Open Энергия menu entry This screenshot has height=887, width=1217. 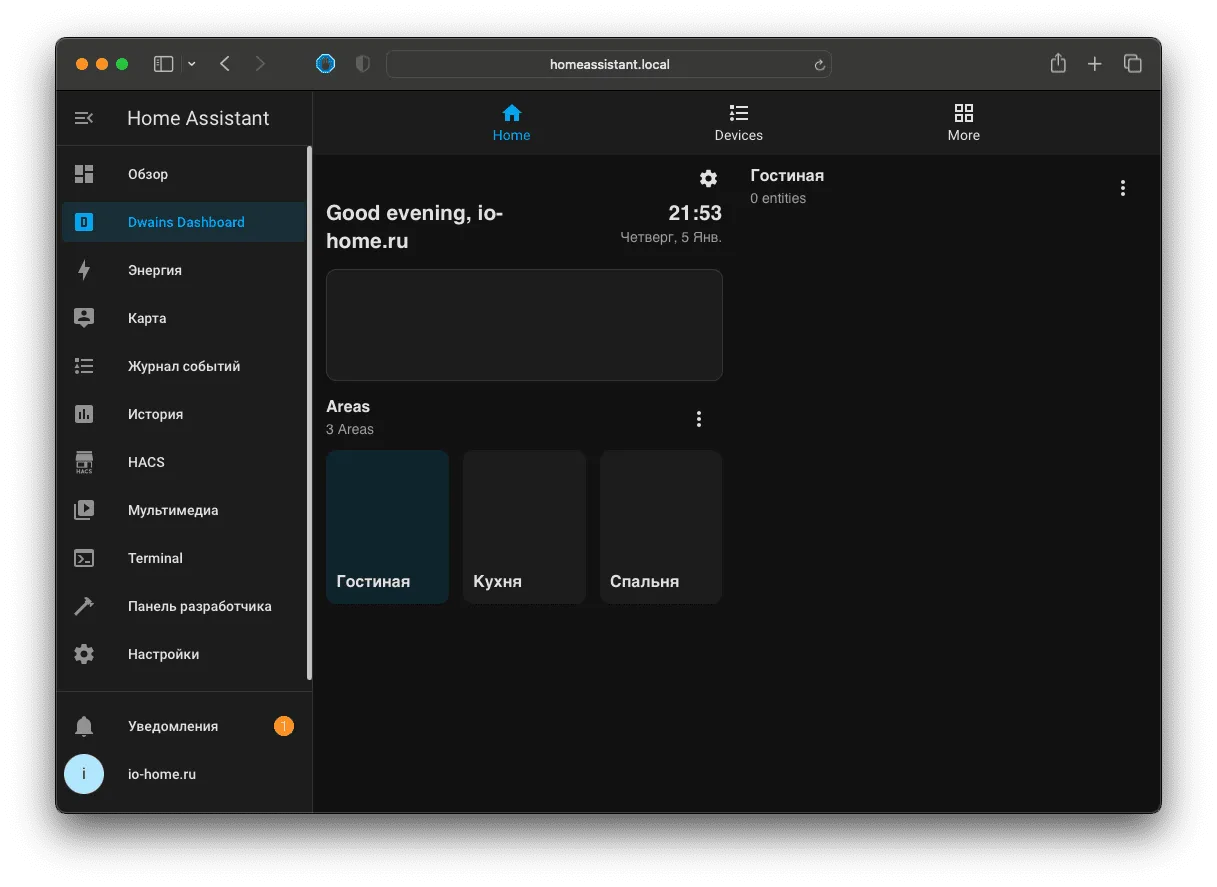tap(184, 270)
